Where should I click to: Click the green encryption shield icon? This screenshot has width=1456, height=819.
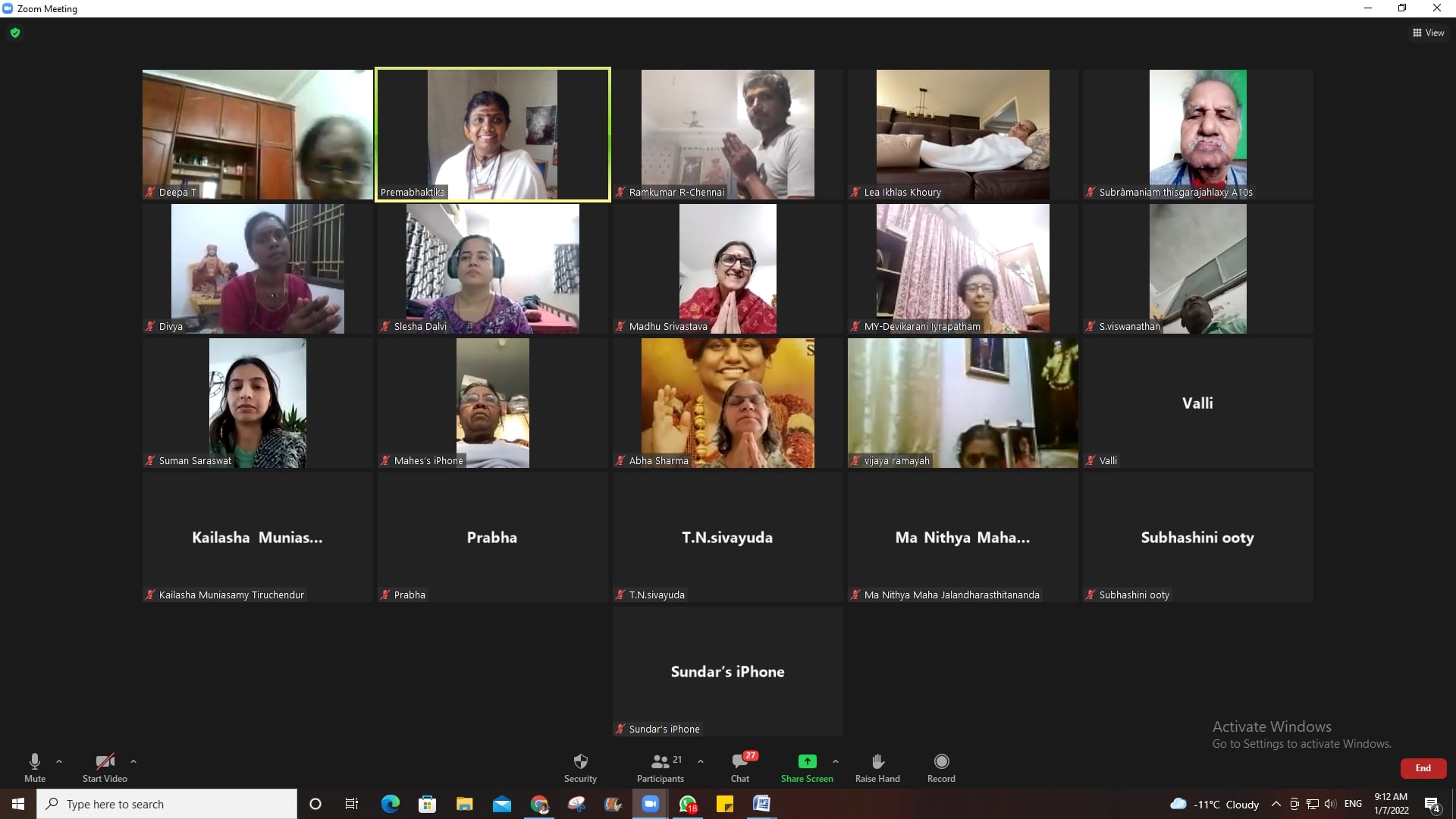[15, 33]
